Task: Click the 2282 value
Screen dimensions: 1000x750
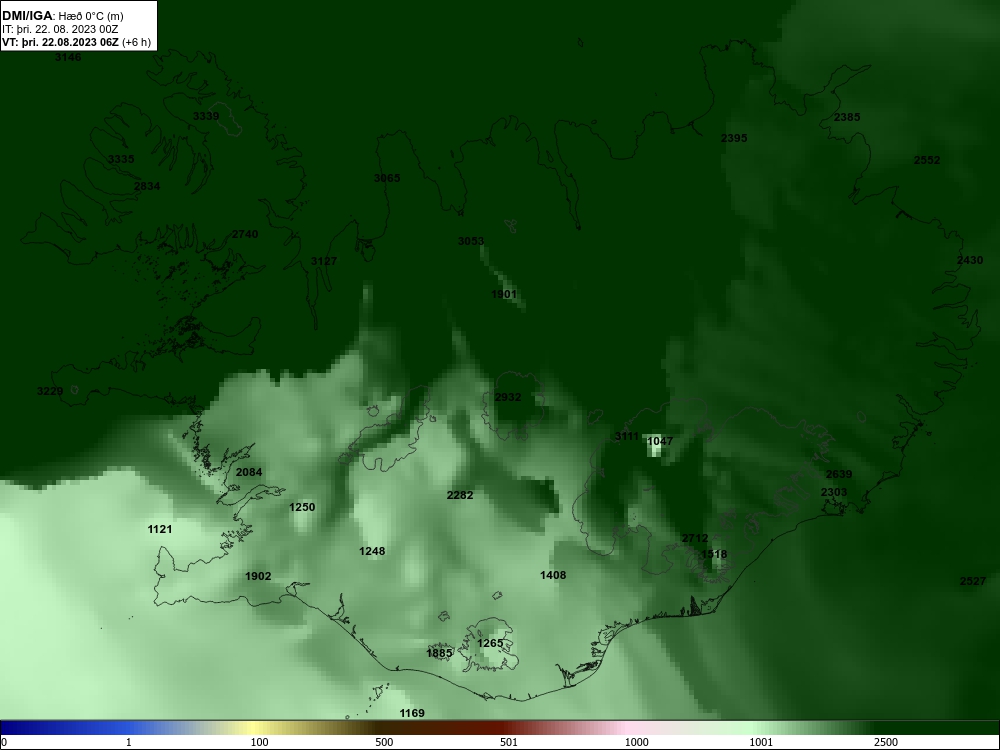Action: pyautogui.click(x=460, y=496)
